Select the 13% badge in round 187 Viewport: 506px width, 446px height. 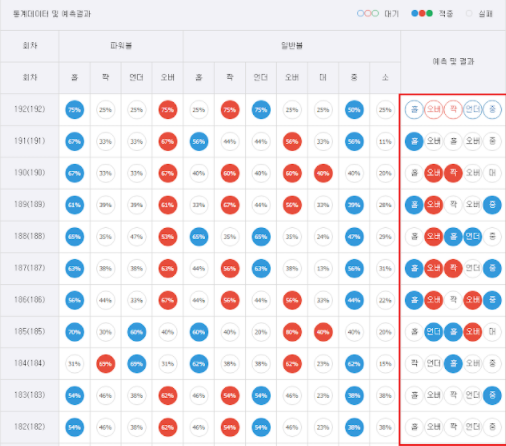pos(323,268)
